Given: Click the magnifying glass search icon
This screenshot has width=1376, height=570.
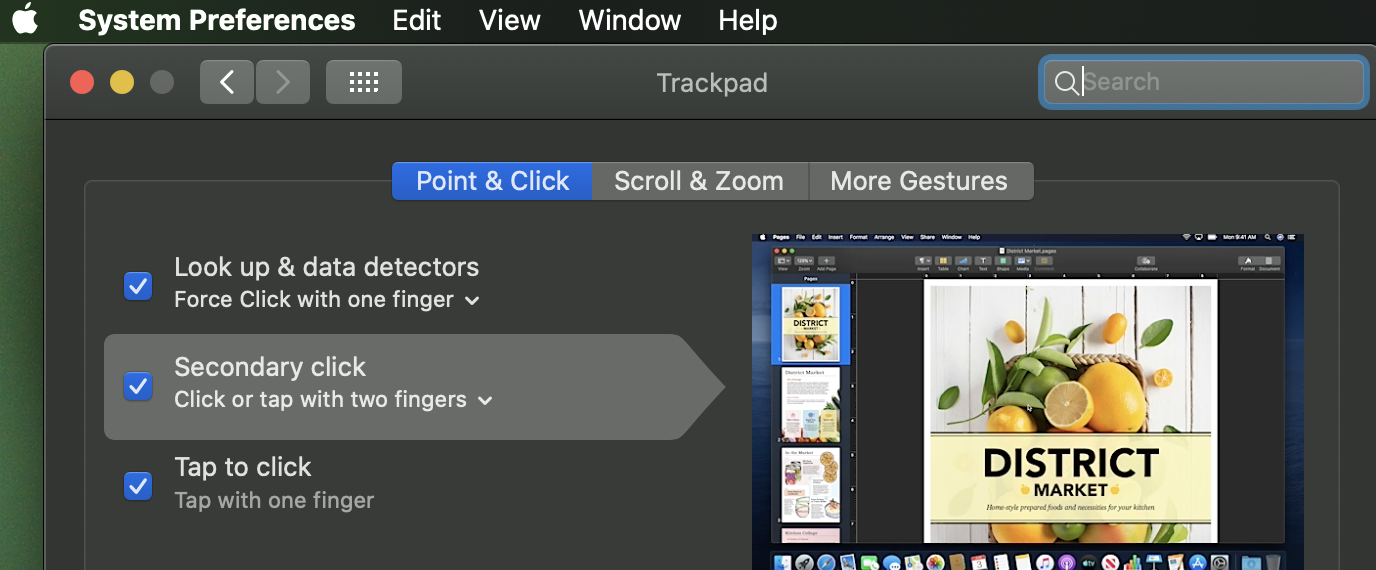Looking at the screenshot, I should pos(1066,82).
